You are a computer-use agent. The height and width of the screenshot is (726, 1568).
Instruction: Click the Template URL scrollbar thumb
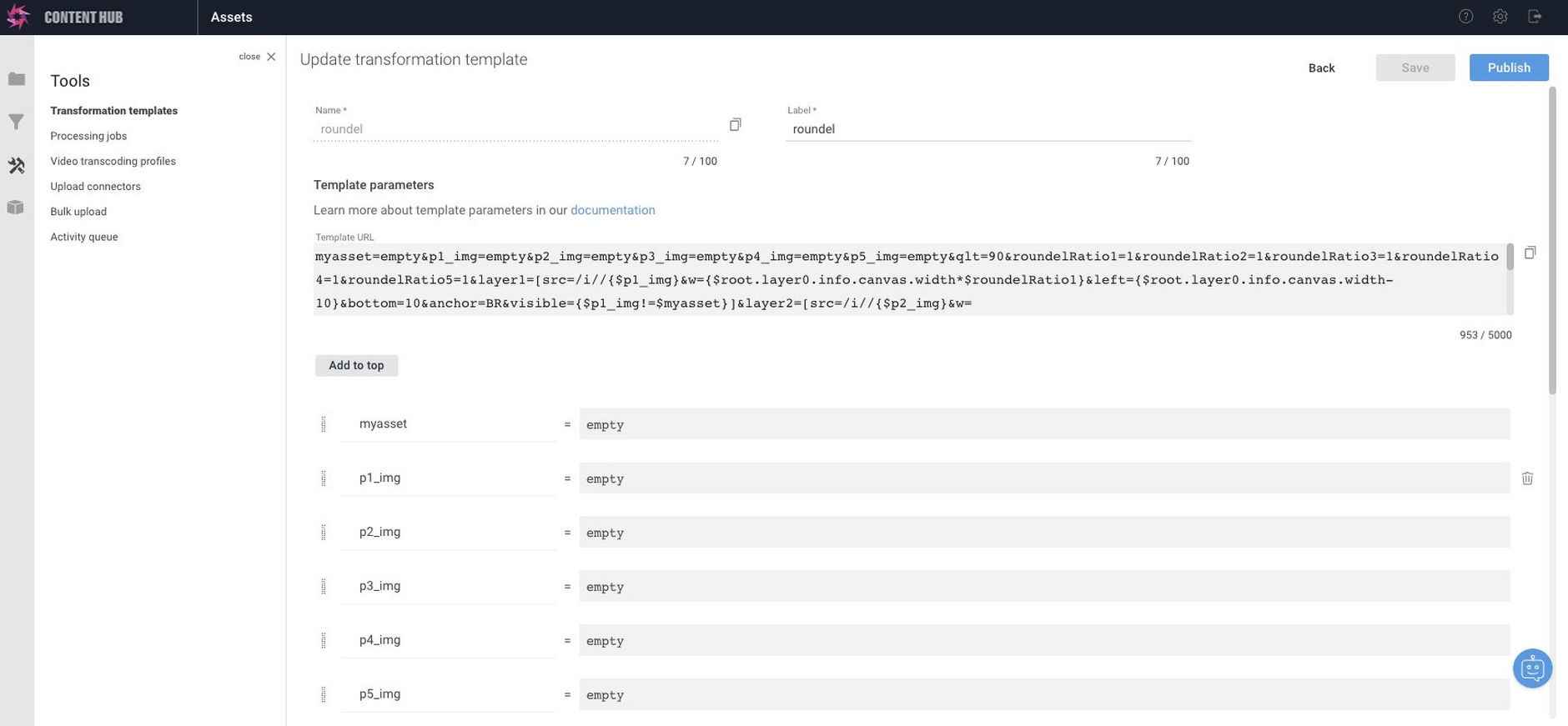coord(1510,257)
